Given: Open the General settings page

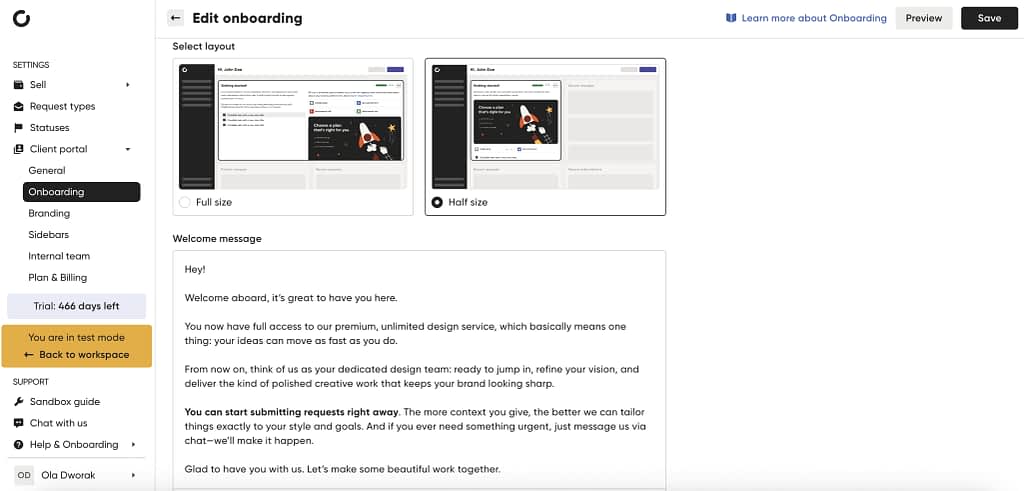Looking at the screenshot, I should pos(47,170).
